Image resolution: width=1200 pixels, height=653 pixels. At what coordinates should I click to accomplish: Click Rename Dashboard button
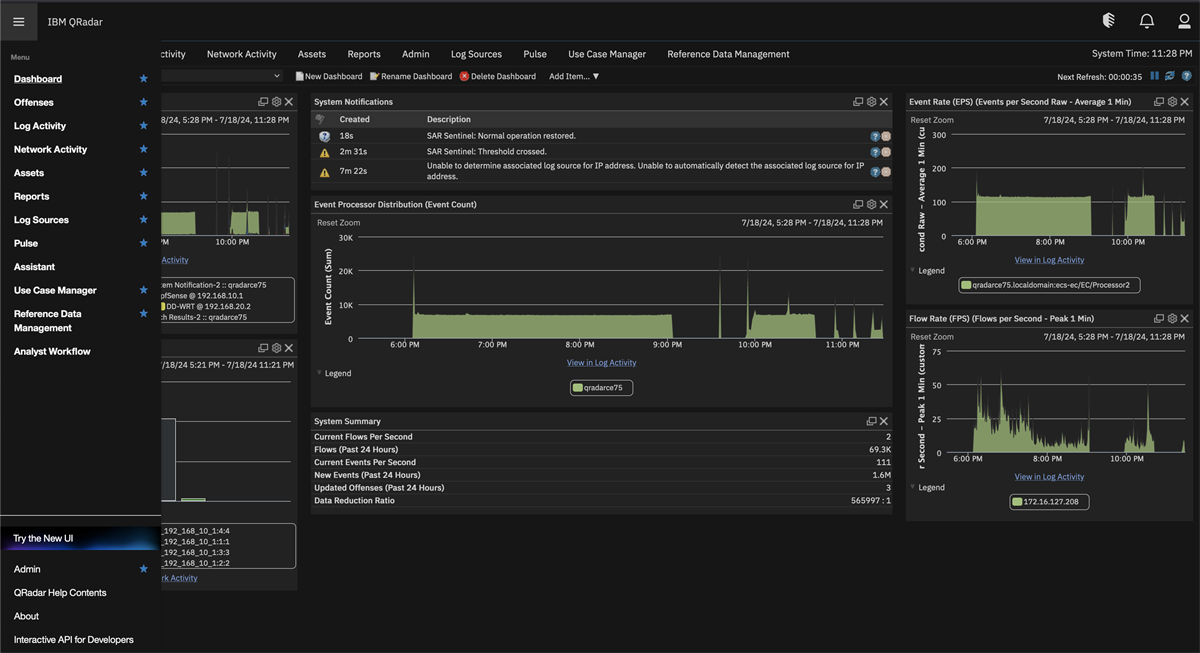click(411, 76)
